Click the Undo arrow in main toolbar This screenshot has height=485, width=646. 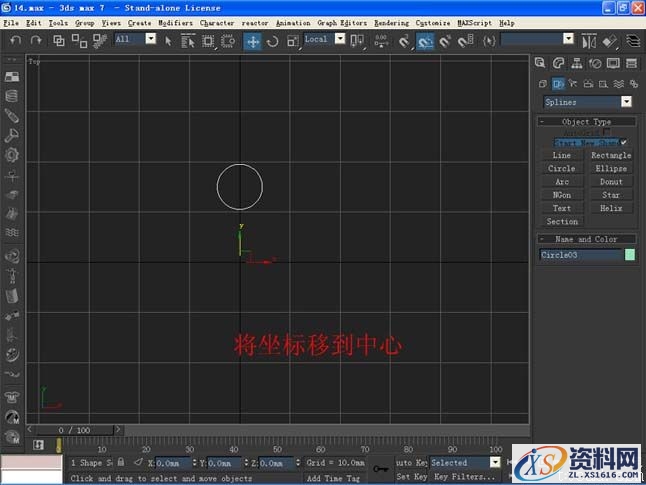[16, 40]
